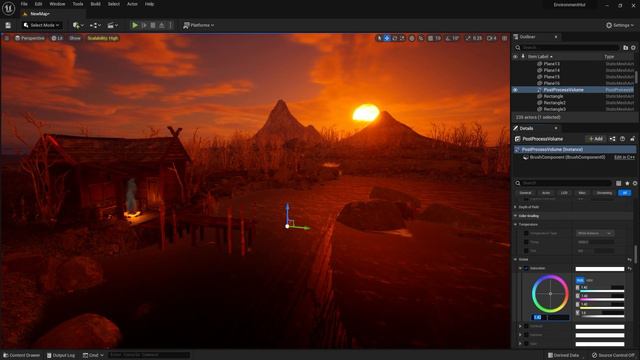
Task: Activate the translate gizmo tool in viewport
Action: tap(387, 38)
